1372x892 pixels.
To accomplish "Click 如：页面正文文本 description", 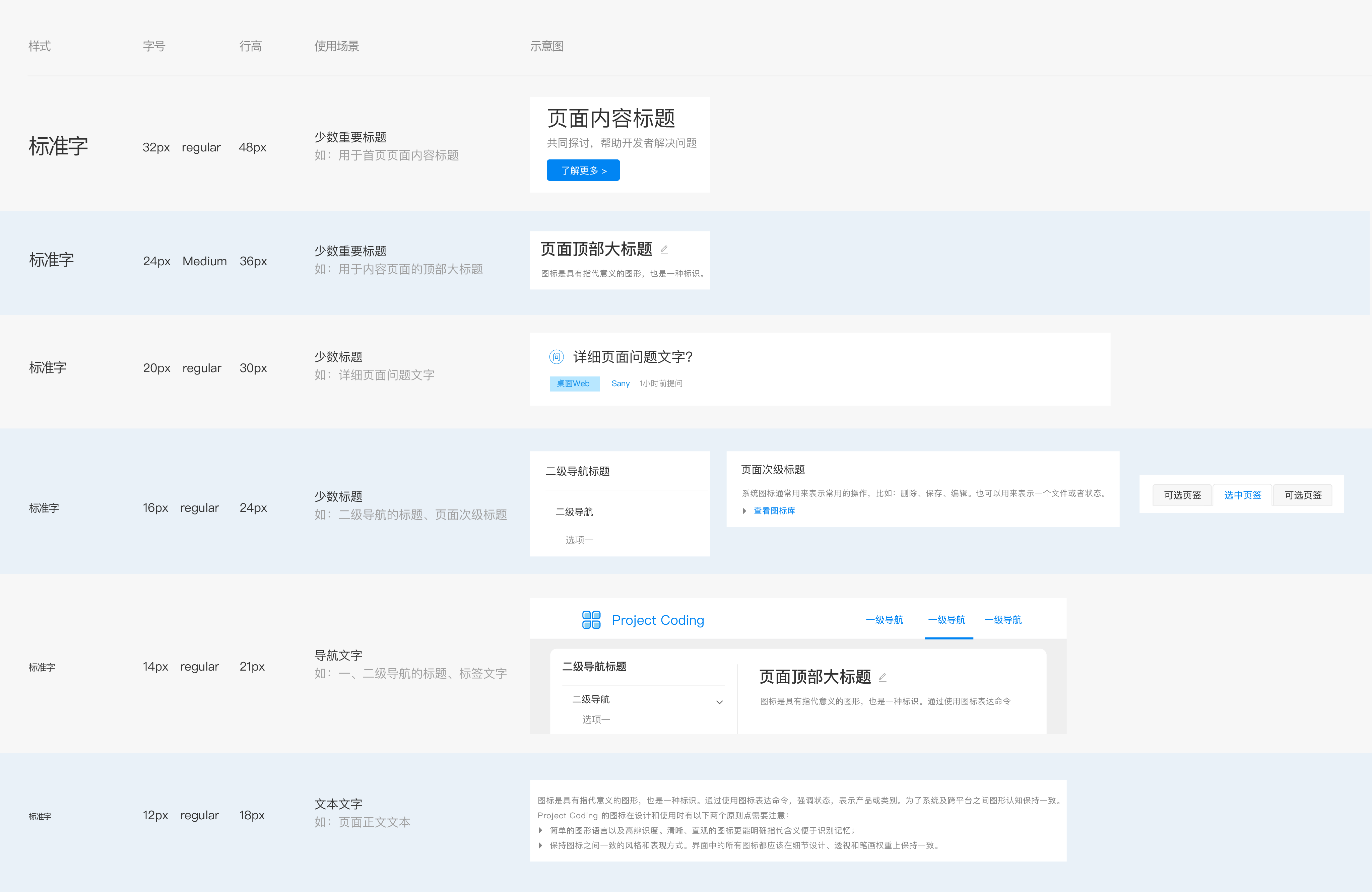I will click(x=362, y=822).
